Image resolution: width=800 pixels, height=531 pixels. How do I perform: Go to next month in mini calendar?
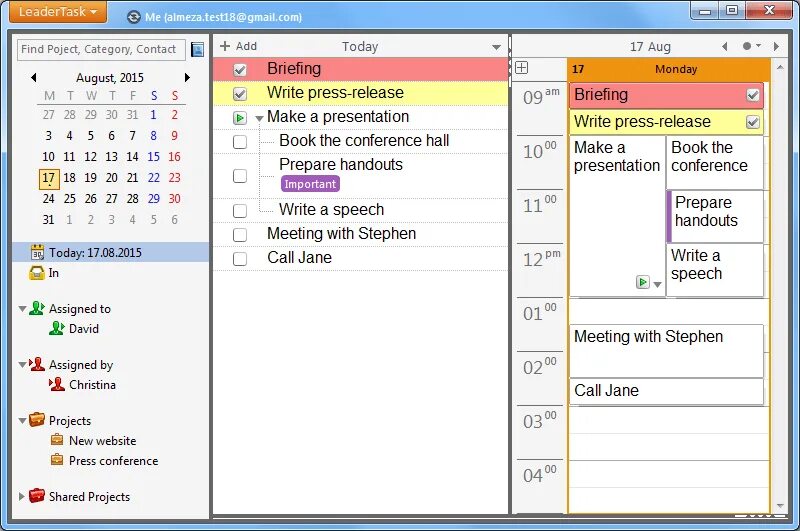click(187, 78)
